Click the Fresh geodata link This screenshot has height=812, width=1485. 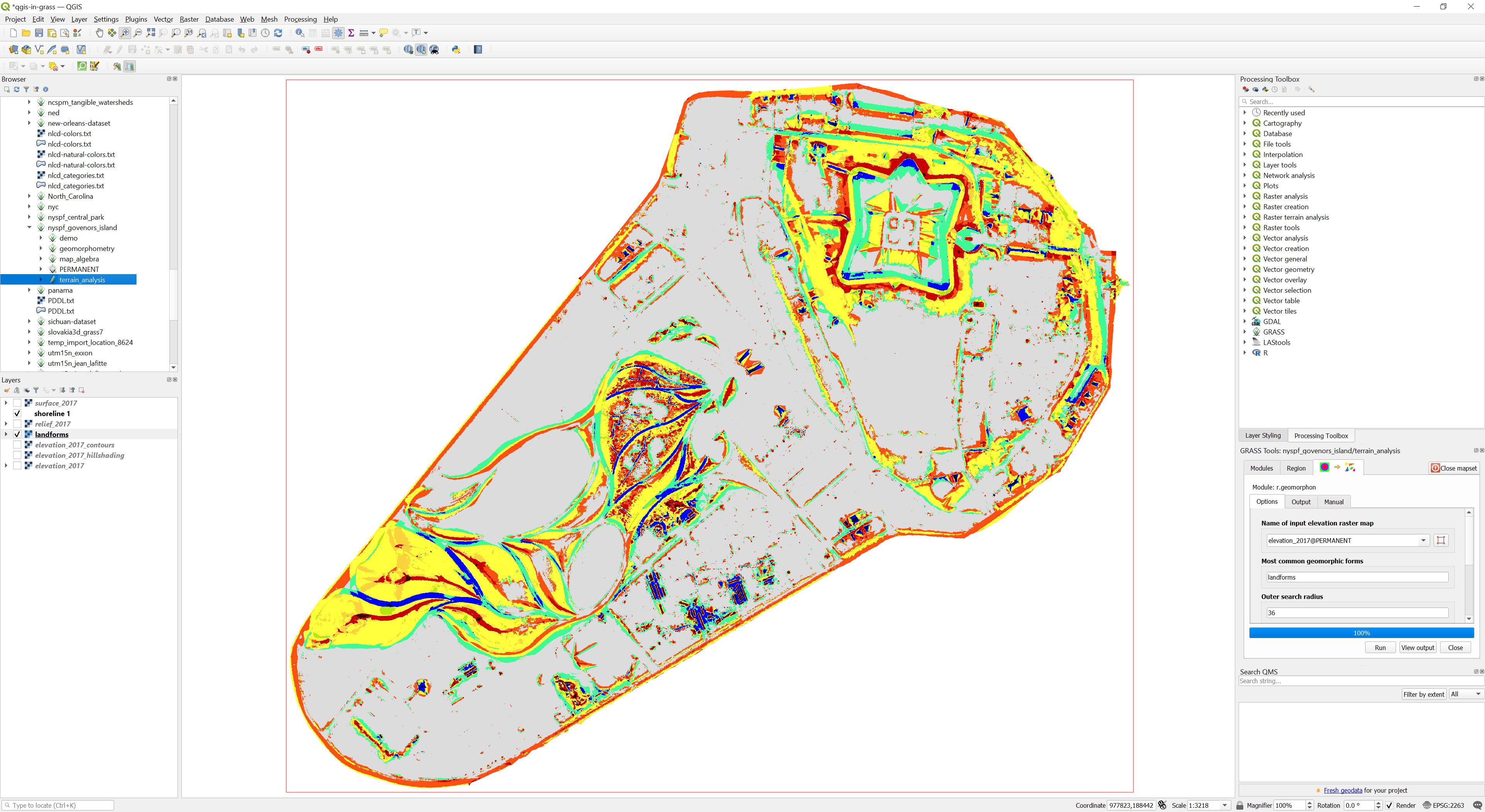pos(1343,790)
